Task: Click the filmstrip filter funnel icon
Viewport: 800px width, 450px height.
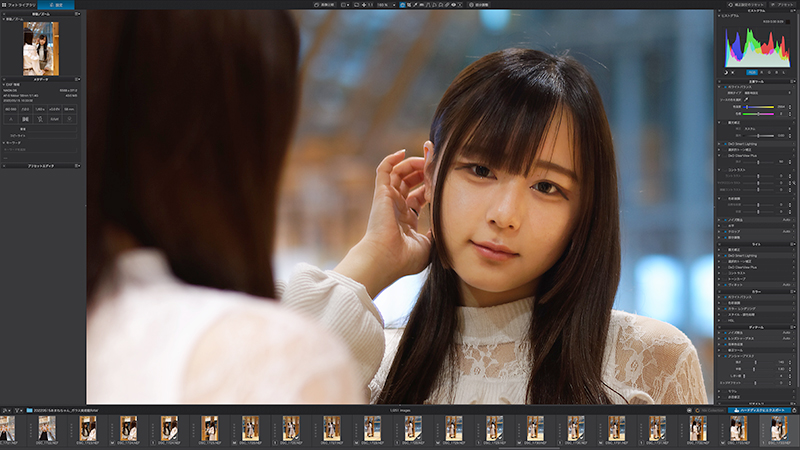Action: [18, 410]
